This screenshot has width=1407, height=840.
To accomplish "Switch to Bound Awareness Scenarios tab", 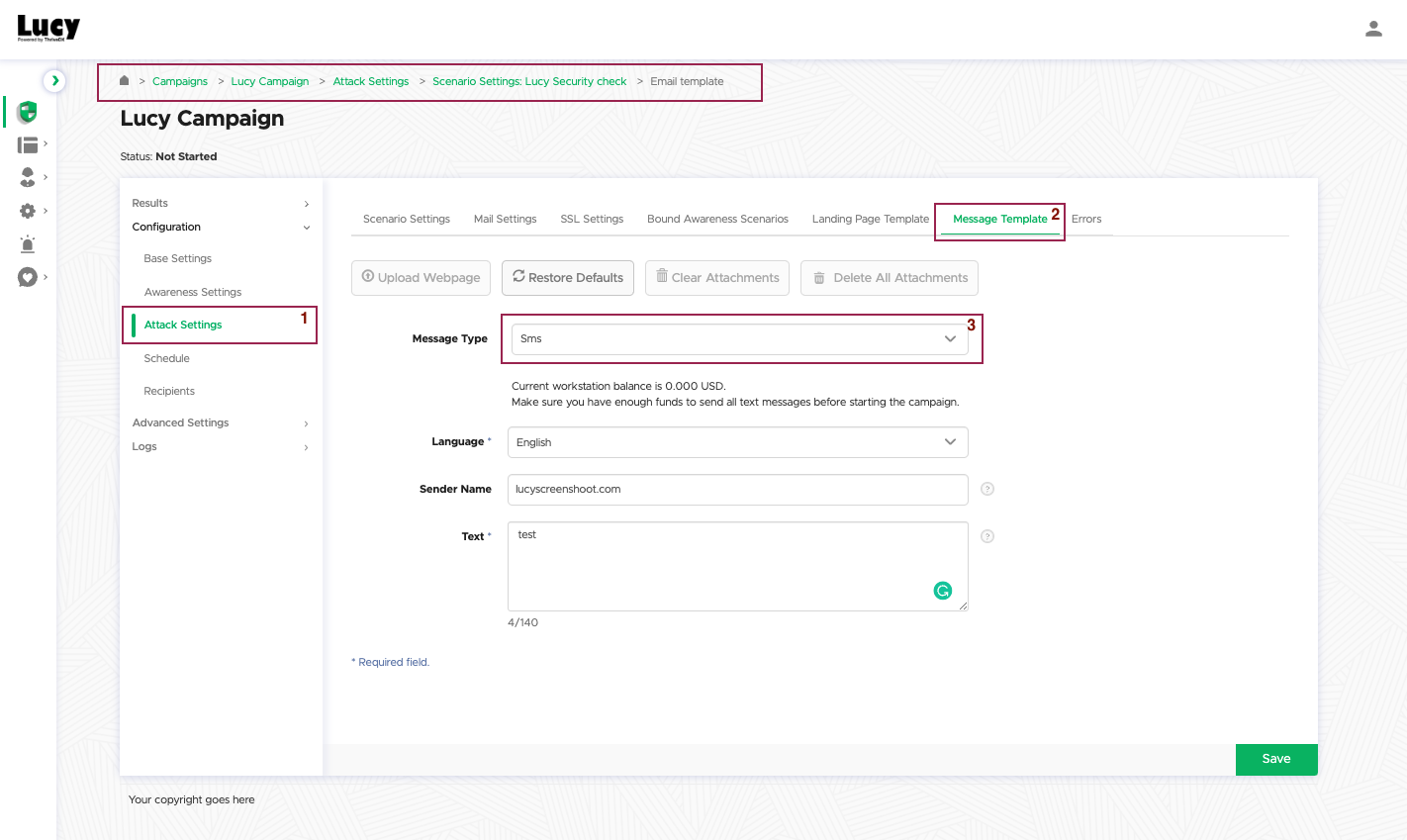I will [717, 219].
